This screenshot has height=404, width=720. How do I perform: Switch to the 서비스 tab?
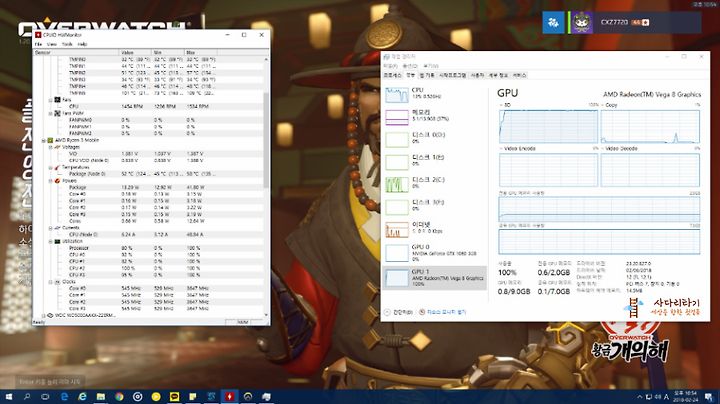519,75
